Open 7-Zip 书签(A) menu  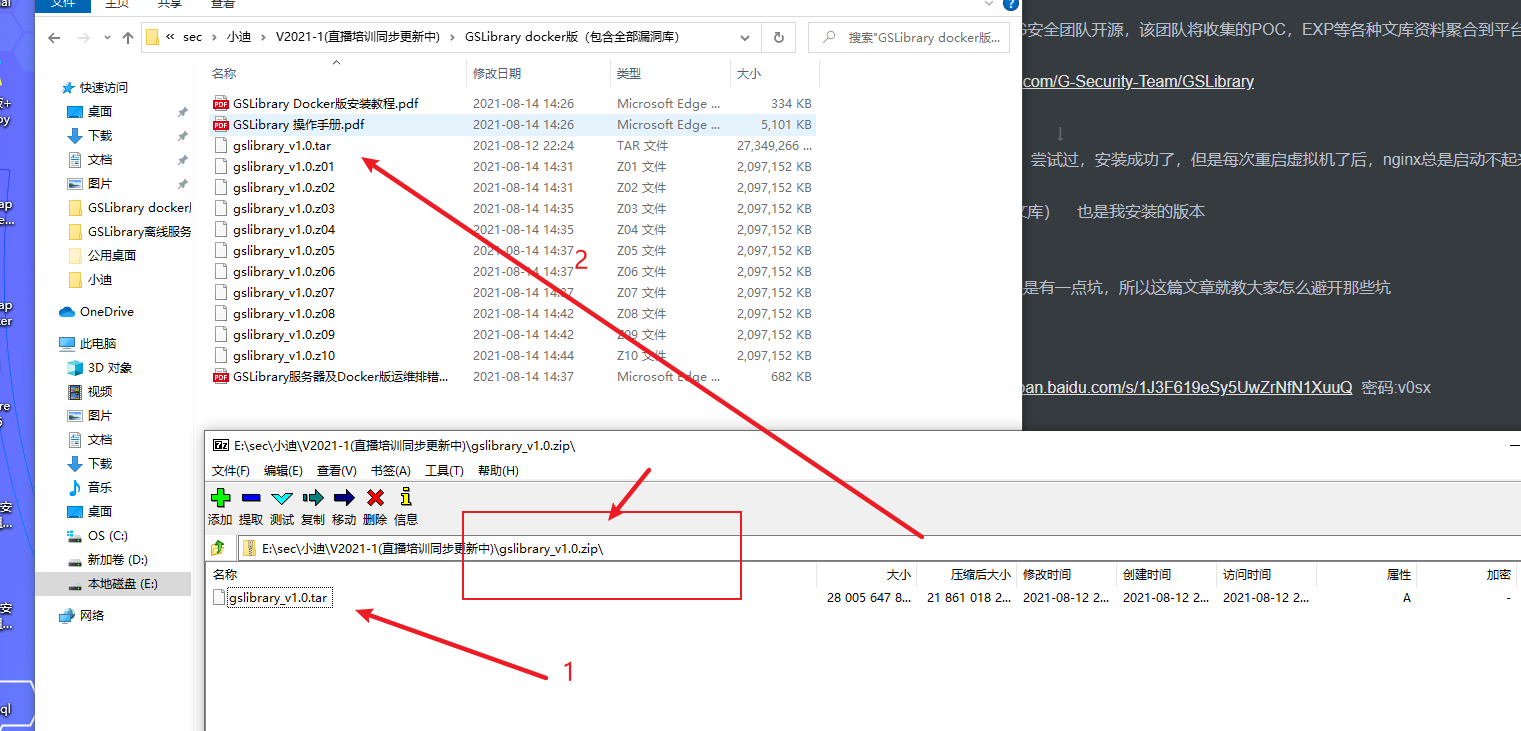(x=390, y=471)
